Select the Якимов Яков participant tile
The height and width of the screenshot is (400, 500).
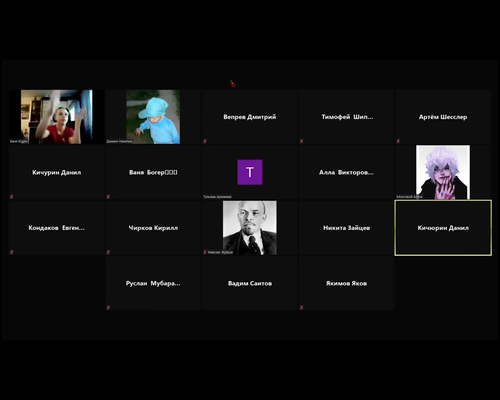346,283
